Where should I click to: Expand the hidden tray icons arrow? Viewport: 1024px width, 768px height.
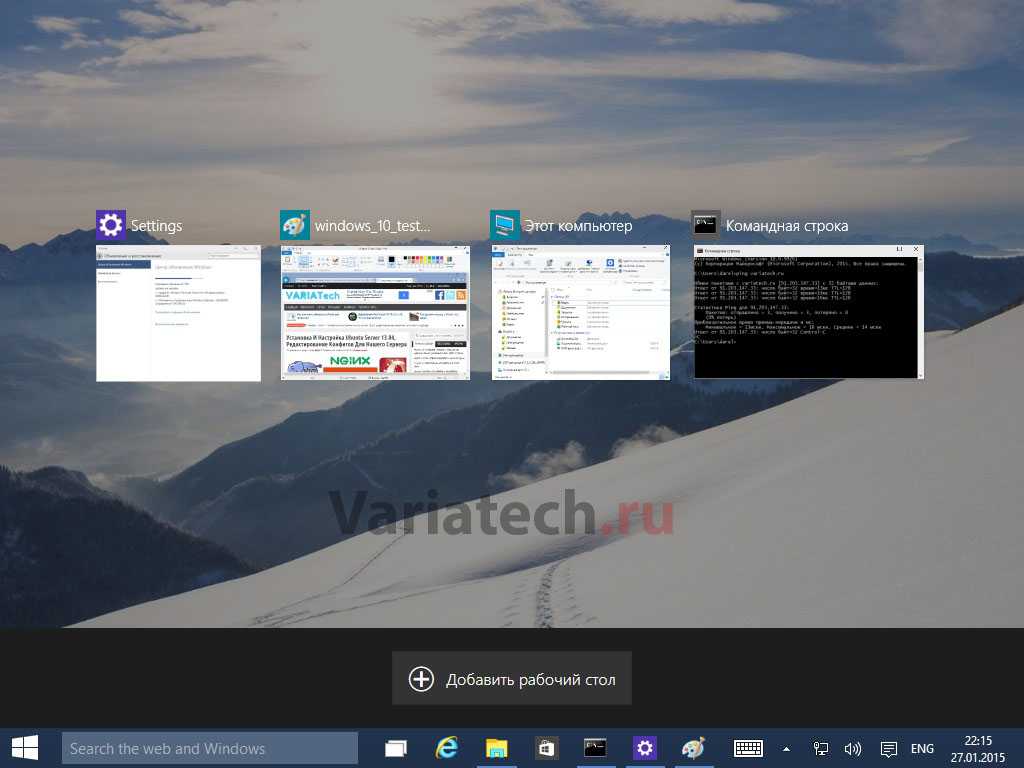[786, 748]
